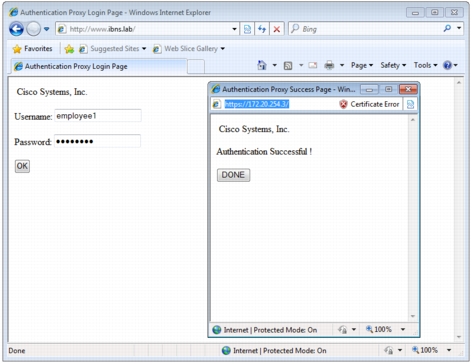Open the Tools menu

click(425, 65)
